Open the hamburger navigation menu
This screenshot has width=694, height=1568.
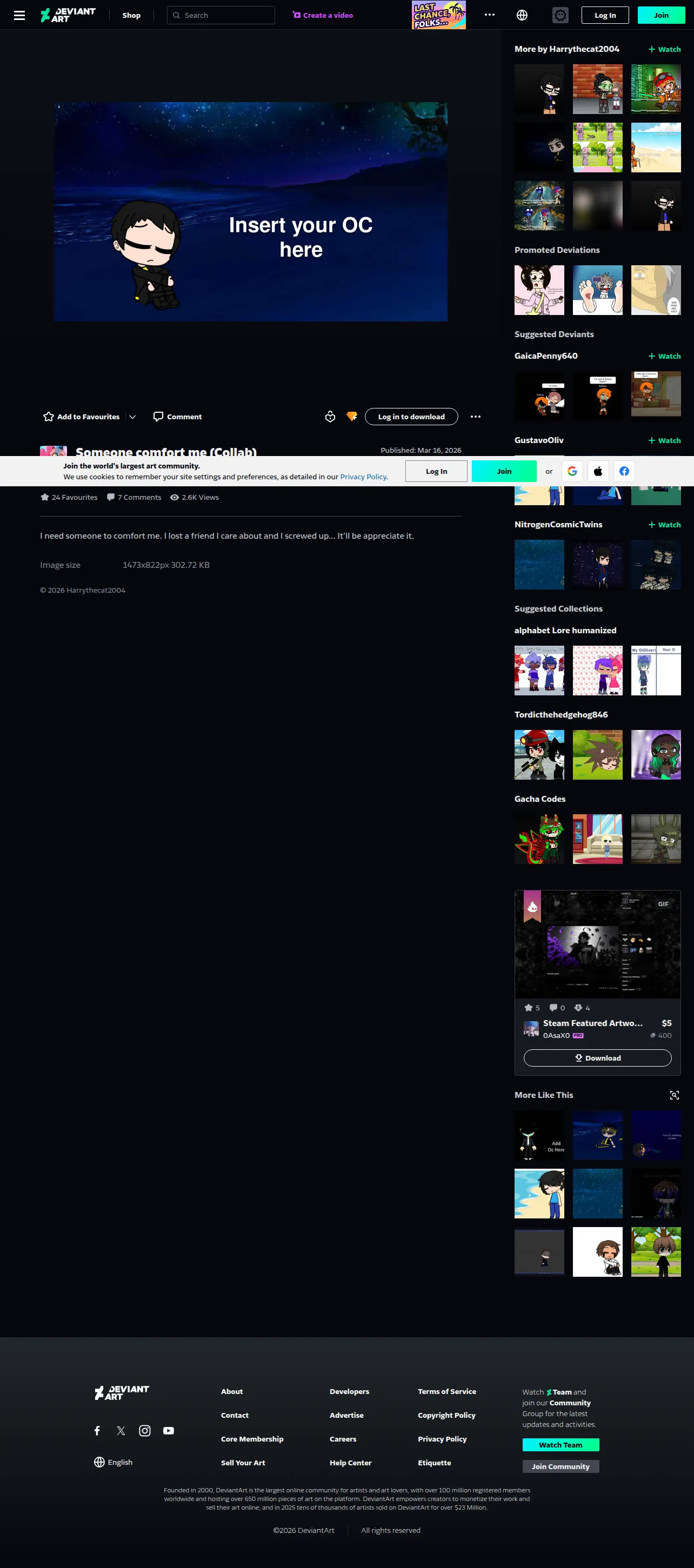click(x=19, y=15)
